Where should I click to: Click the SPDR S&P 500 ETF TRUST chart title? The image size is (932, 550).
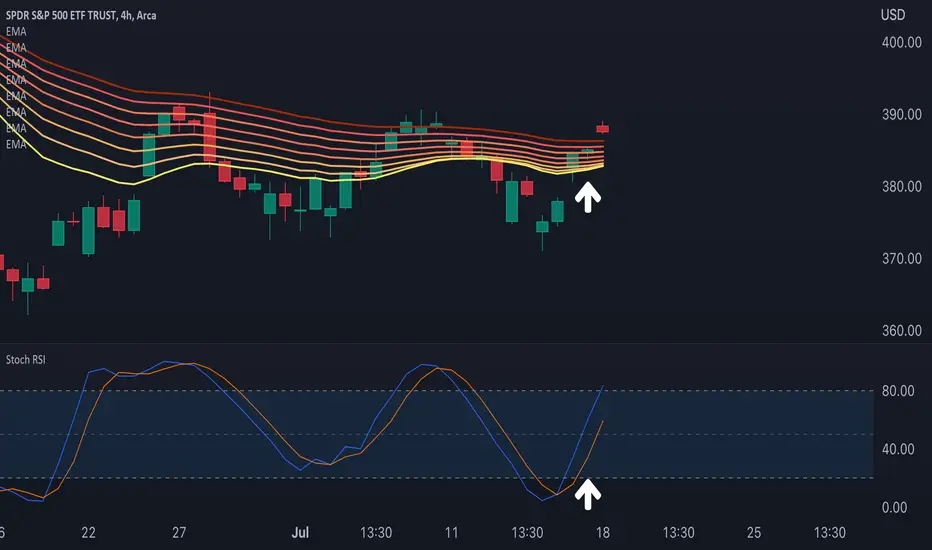point(81,15)
